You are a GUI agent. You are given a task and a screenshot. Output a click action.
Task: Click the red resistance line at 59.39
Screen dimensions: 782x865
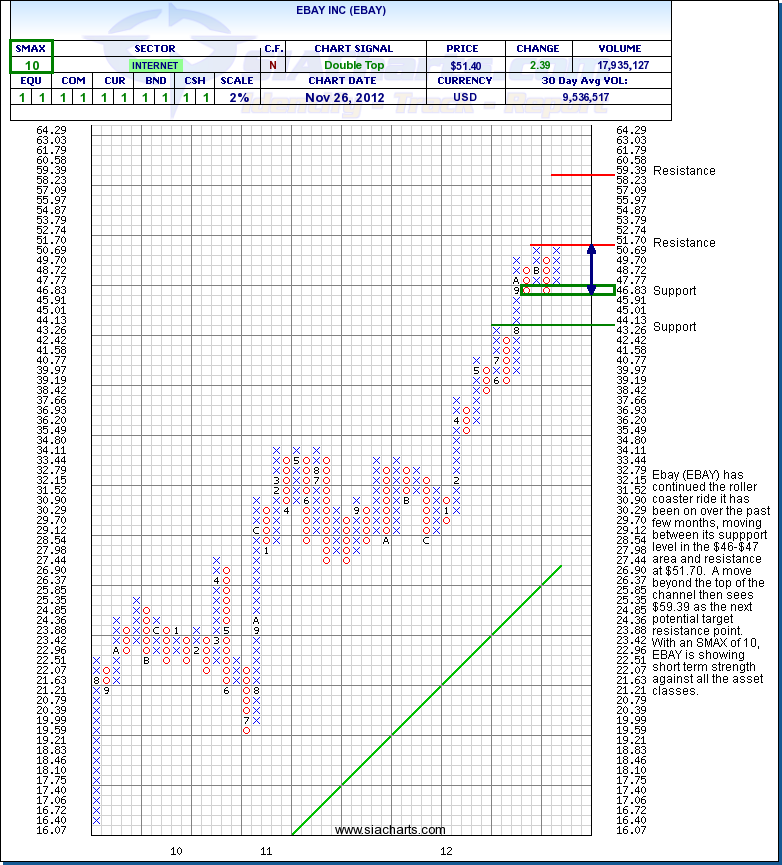point(582,174)
